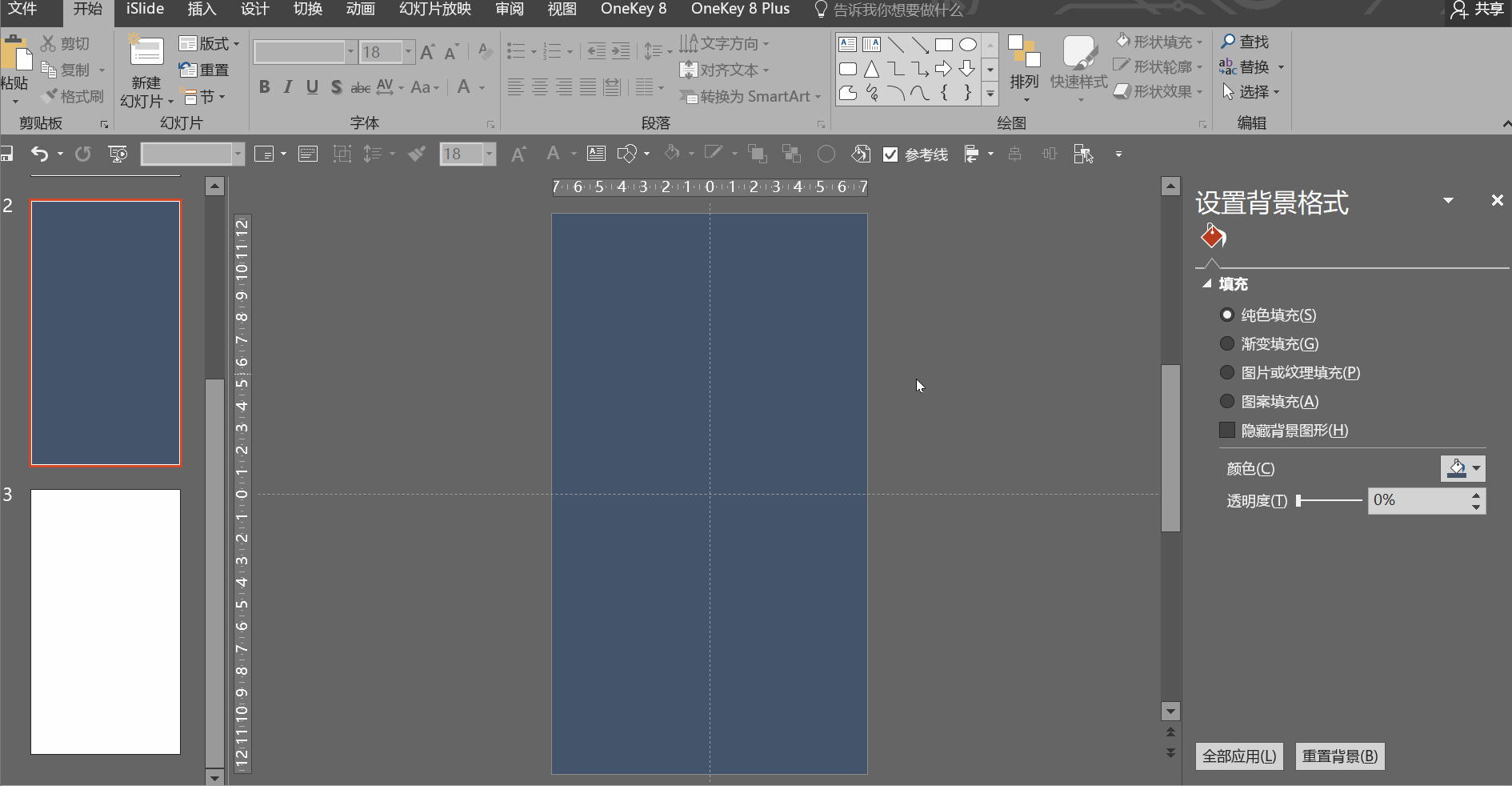The height and width of the screenshot is (786, 1512).
Task: Collapse the 填充 section triangle
Action: tap(1206, 284)
